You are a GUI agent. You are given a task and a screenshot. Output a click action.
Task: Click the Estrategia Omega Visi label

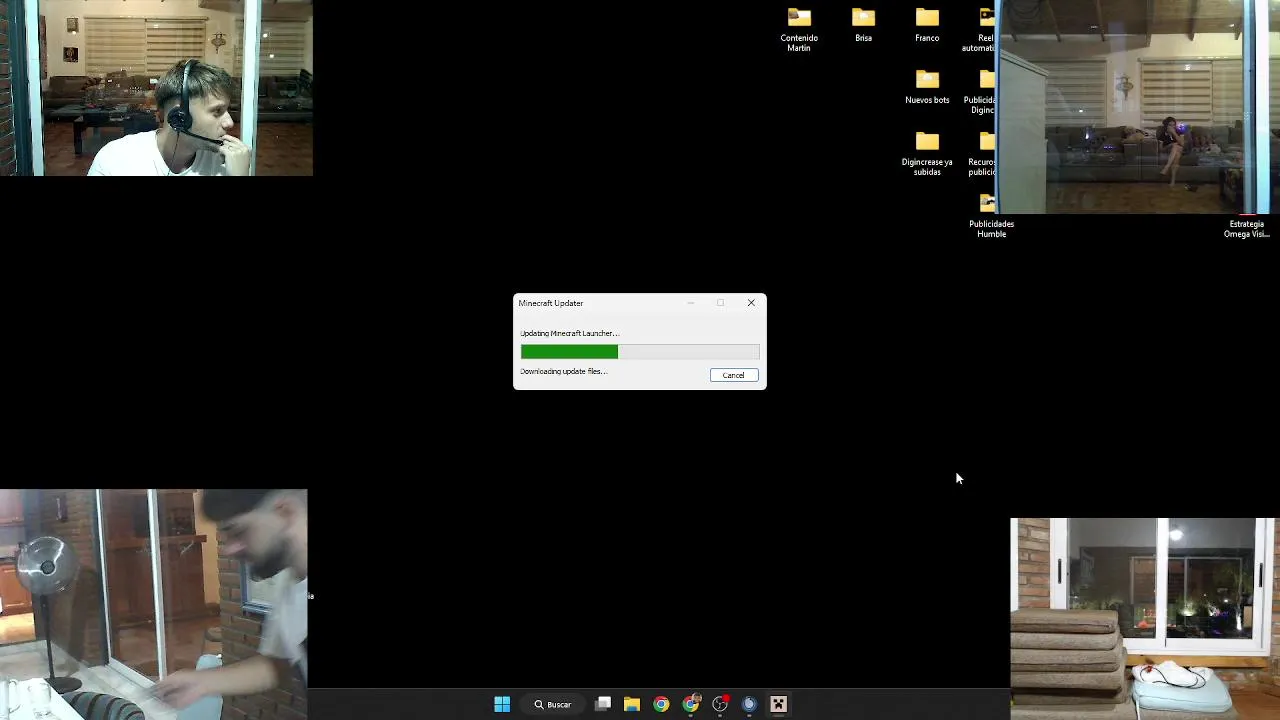coord(1247,229)
